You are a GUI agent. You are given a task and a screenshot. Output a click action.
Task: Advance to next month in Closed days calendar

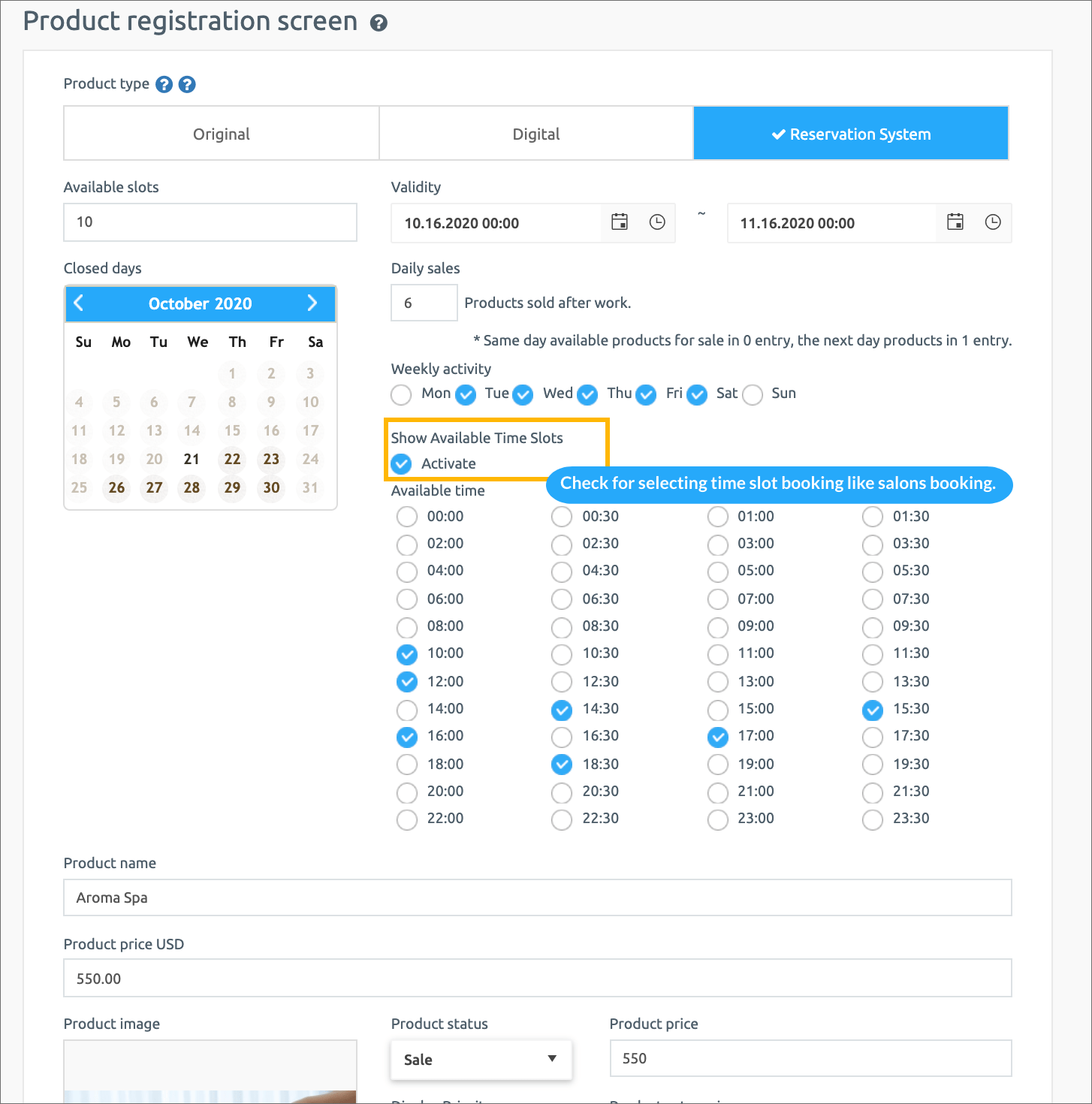click(312, 303)
